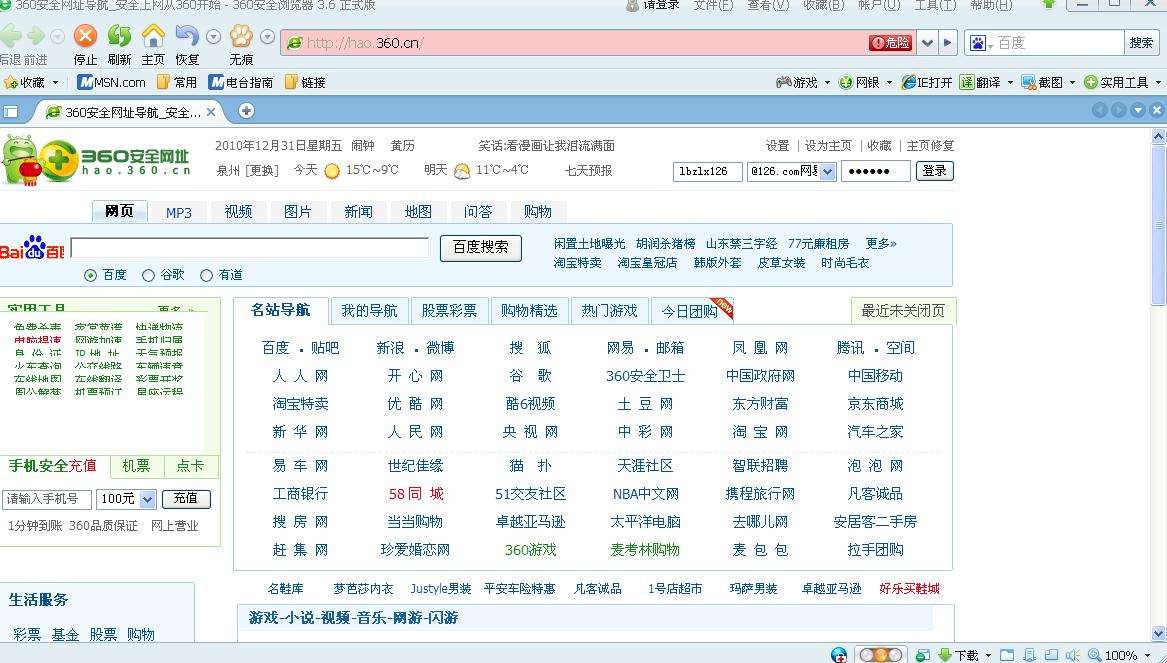This screenshot has width=1167, height=663.
Task: Open the 100元 recharge amount dropdown
Action: tap(147, 499)
